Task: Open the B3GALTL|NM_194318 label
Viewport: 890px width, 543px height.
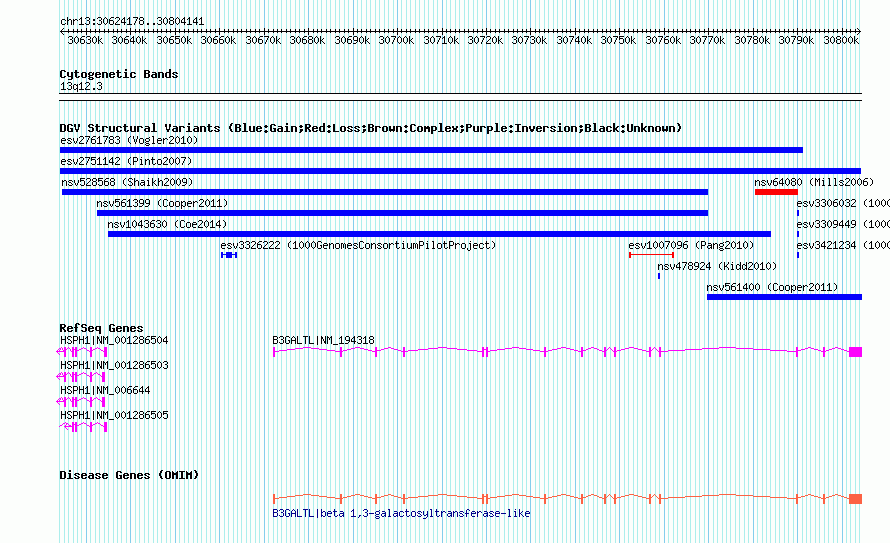Action: (x=324, y=340)
